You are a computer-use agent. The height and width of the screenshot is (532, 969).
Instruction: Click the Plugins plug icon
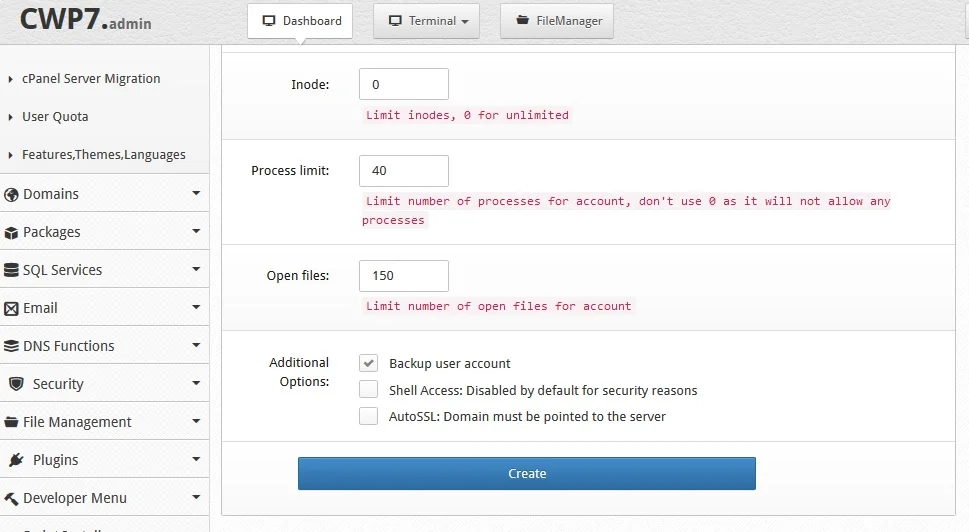pyautogui.click(x=17, y=460)
